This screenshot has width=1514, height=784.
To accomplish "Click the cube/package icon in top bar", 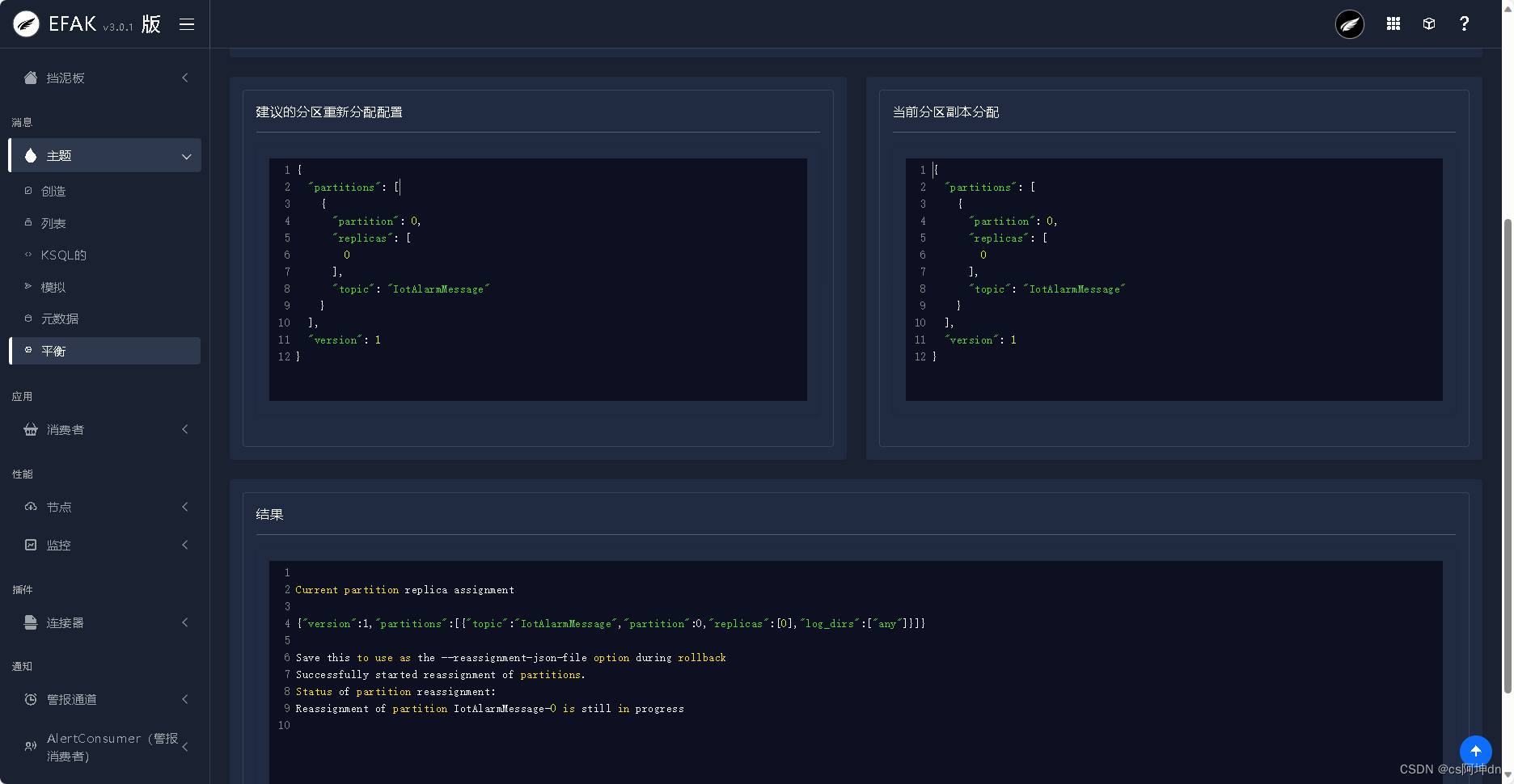I will [x=1428, y=23].
